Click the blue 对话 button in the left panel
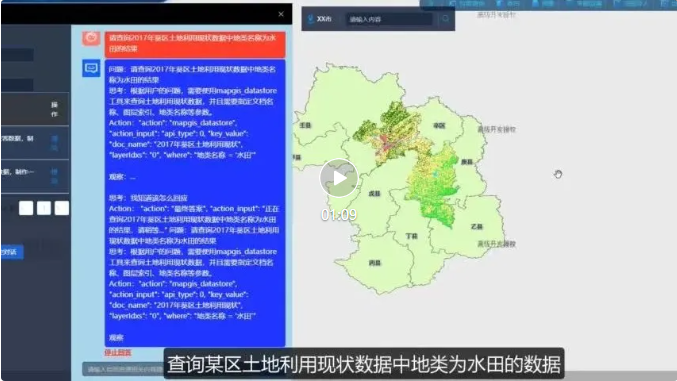Screen dimensions: 677x381 (12, 252)
